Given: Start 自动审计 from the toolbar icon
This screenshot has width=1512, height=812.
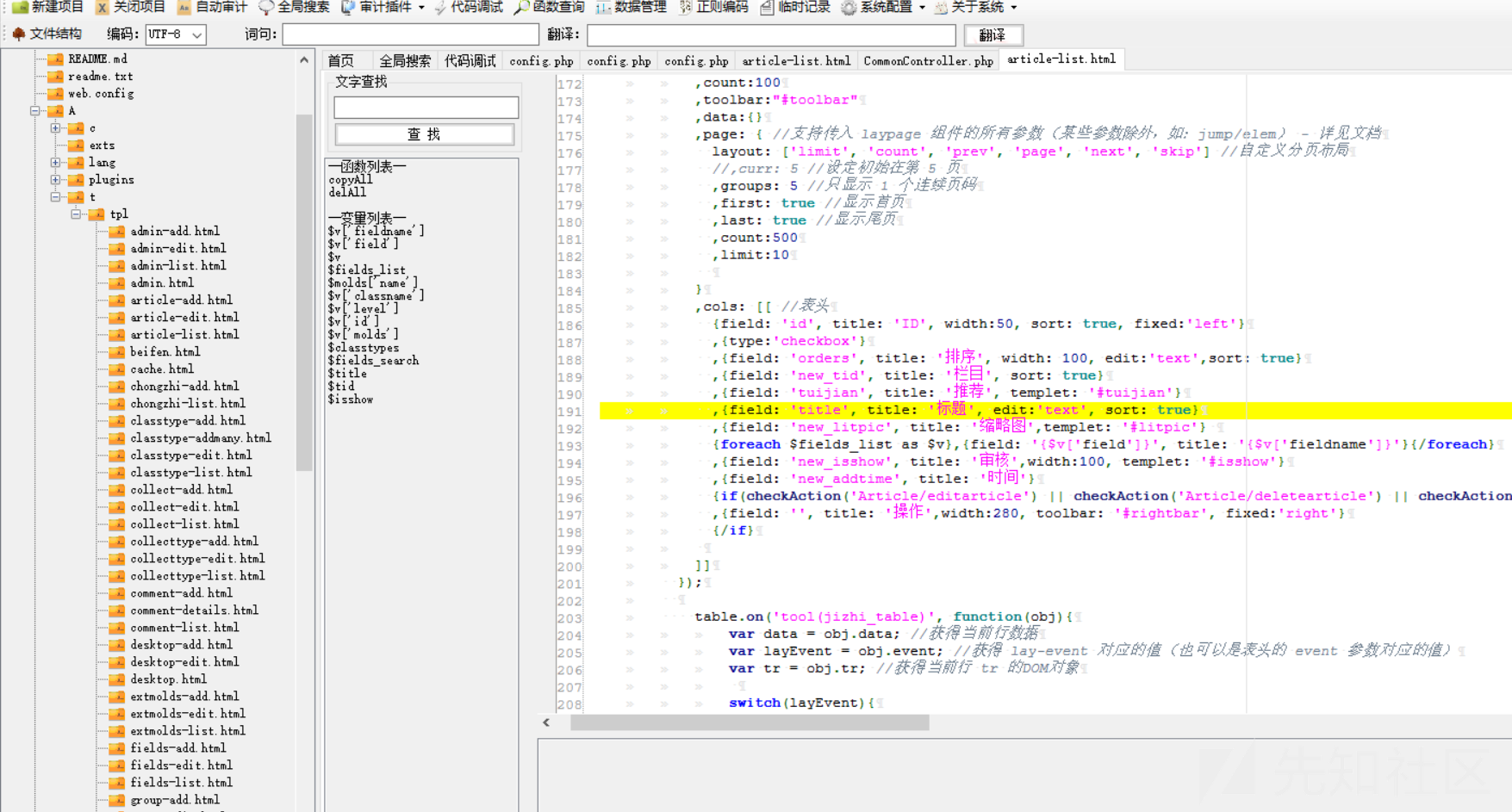Looking at the screenshot, I should [x=184, y=7].
